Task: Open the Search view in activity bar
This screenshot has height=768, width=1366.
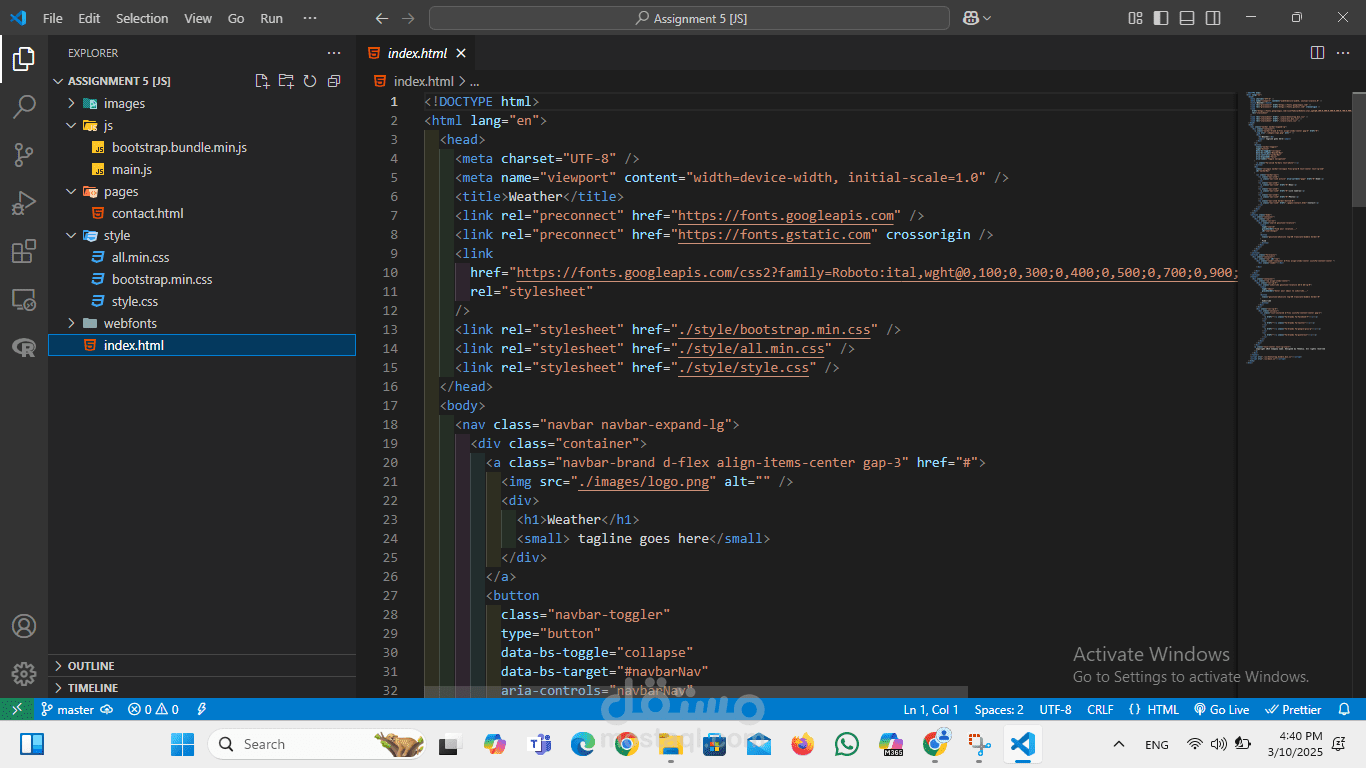Action: point(24,106)
